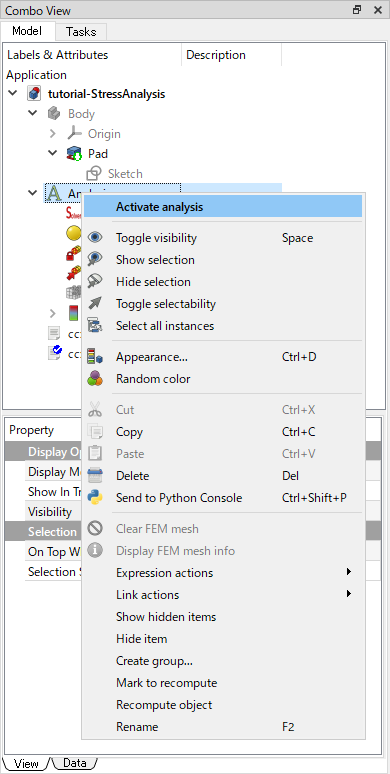Switch to the Model tab
Screen dimensions: 390x774
27,31
